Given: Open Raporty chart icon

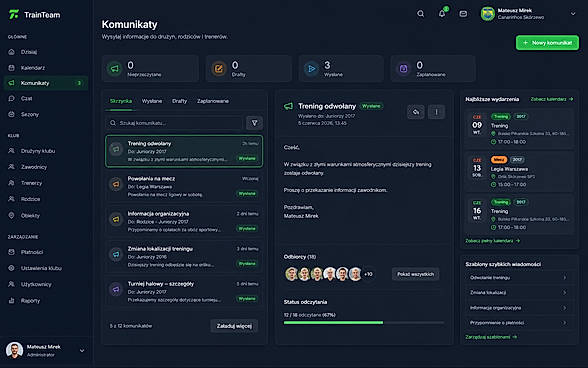Looking at the screenshot, I should (12, 300).
